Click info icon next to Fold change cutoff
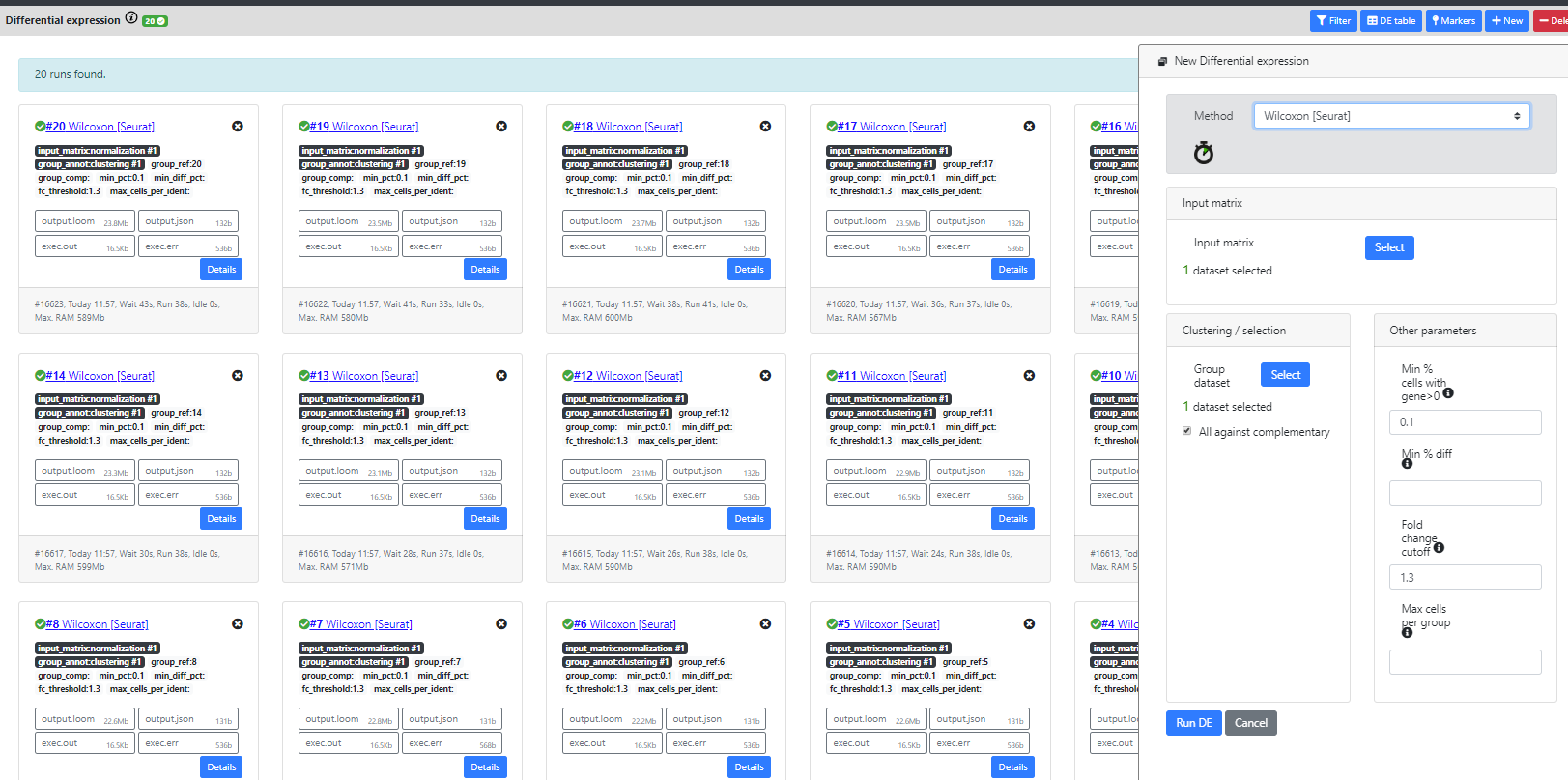The width and height of the screenshot is (1568, 780). point(1439,548)
